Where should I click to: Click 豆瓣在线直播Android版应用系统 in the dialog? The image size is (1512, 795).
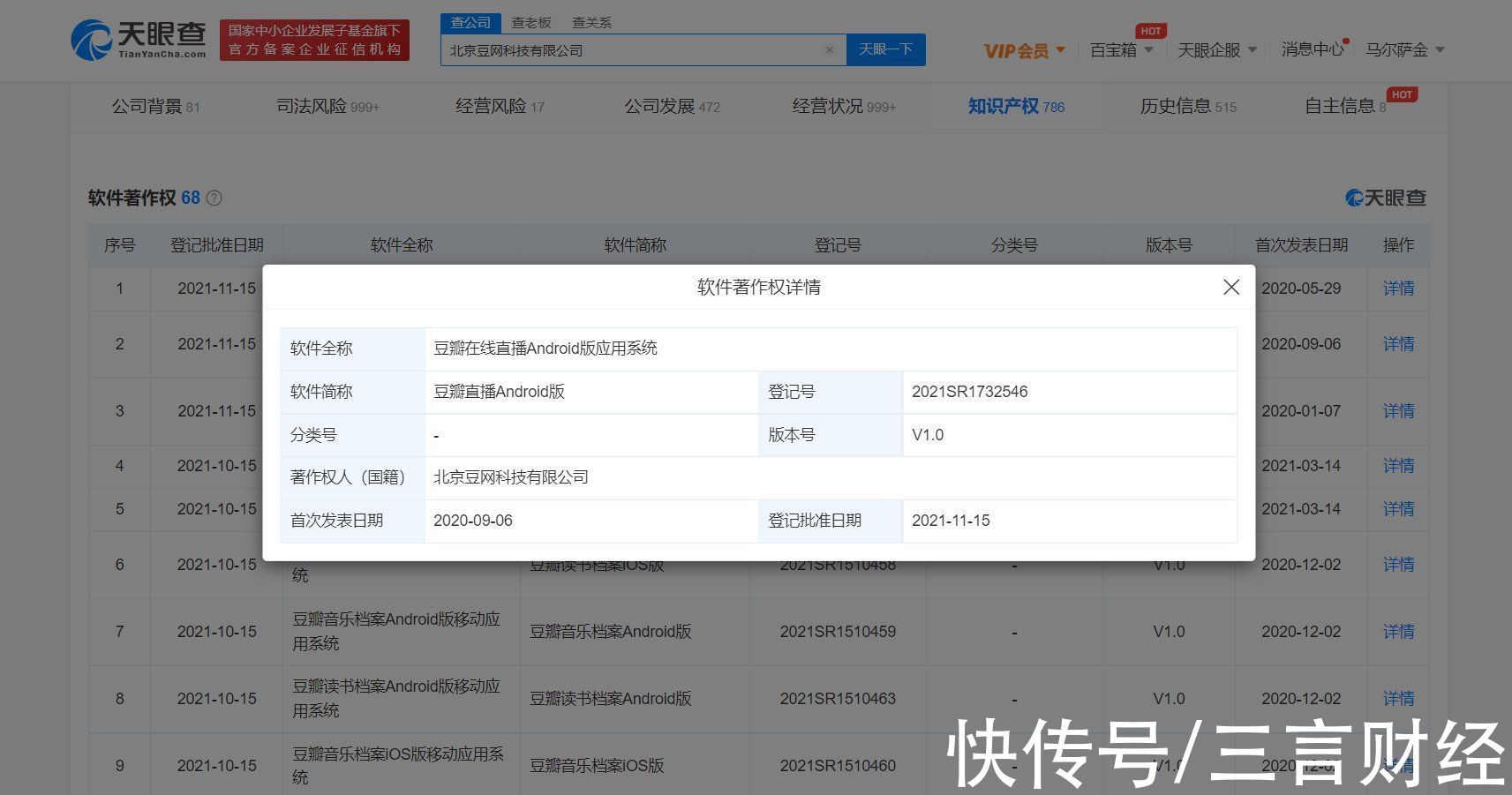545,349
